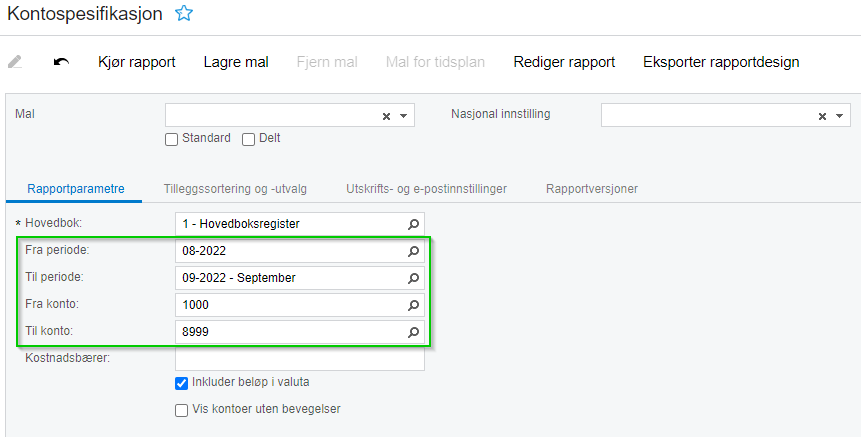Click Mal for tidsplan button
This screenshot has width=861, height=437.
pos(435,62)
